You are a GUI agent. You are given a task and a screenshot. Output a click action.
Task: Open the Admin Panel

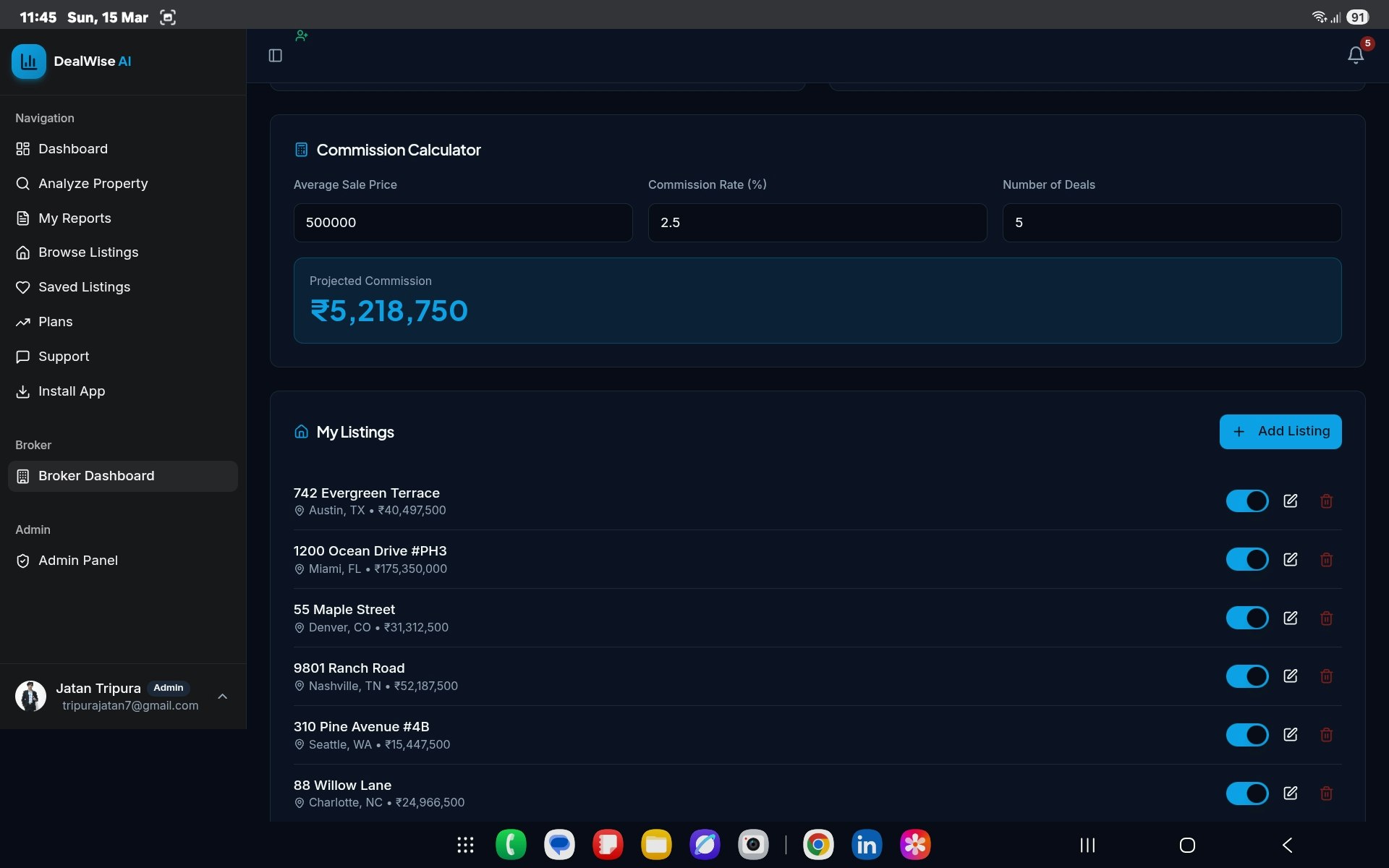tap(78, 560)
